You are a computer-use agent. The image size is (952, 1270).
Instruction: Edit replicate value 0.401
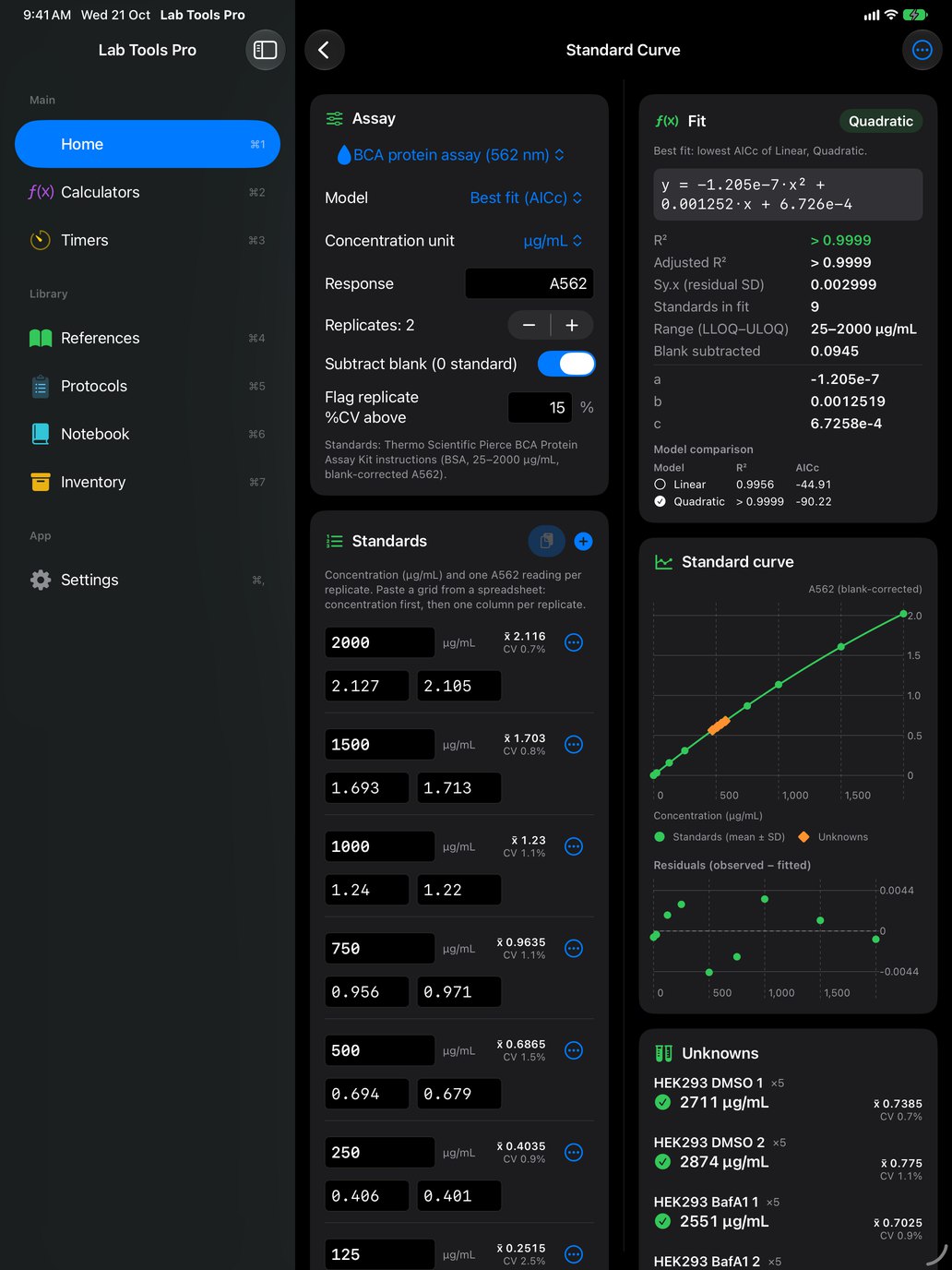(459, 1196)
